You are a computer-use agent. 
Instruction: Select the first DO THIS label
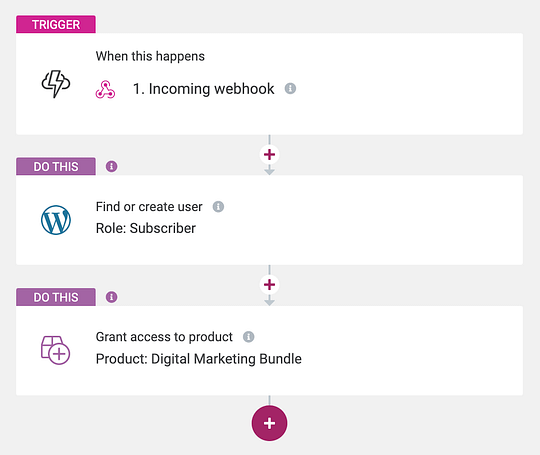click(x=56, y=167)
